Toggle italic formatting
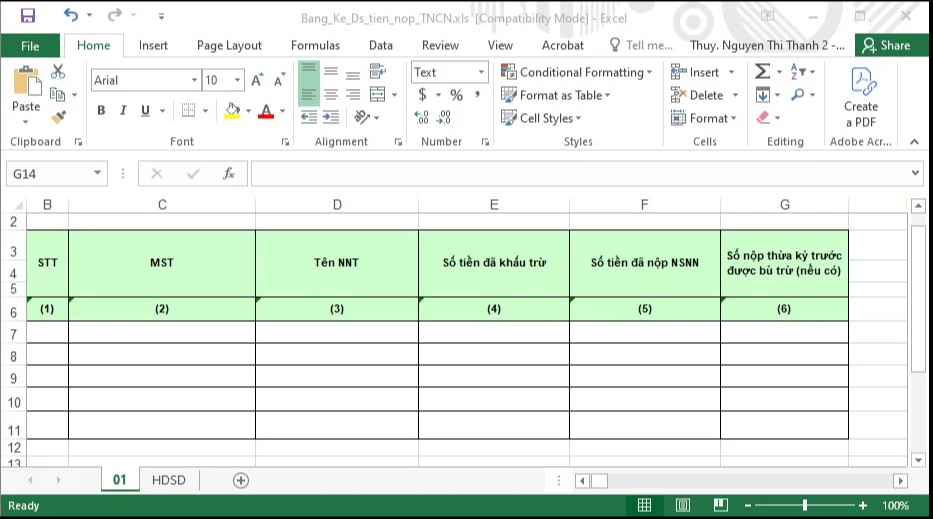The width and height of the screenshot is (933, 519). pos(123,111)
